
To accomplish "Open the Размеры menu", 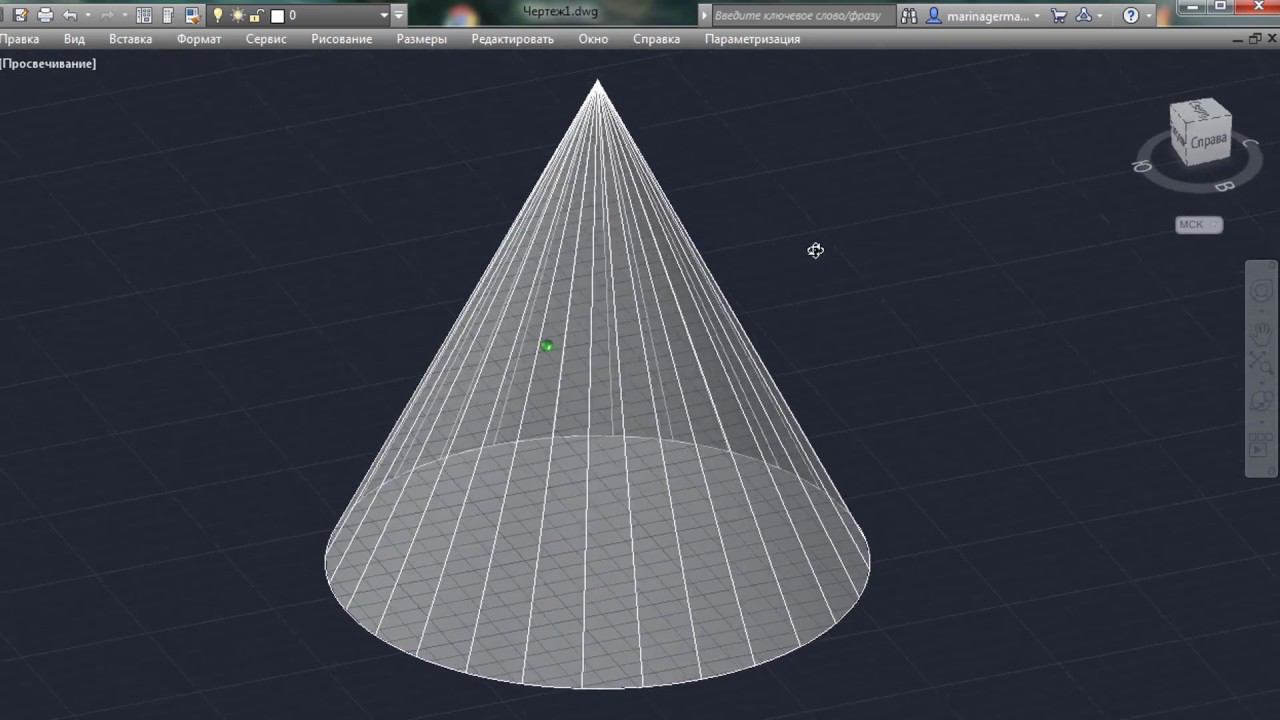I will pos(422,39).
